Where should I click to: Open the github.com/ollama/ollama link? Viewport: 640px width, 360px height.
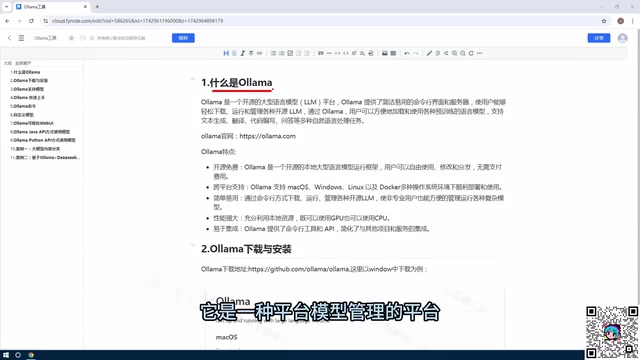[298, 269]
